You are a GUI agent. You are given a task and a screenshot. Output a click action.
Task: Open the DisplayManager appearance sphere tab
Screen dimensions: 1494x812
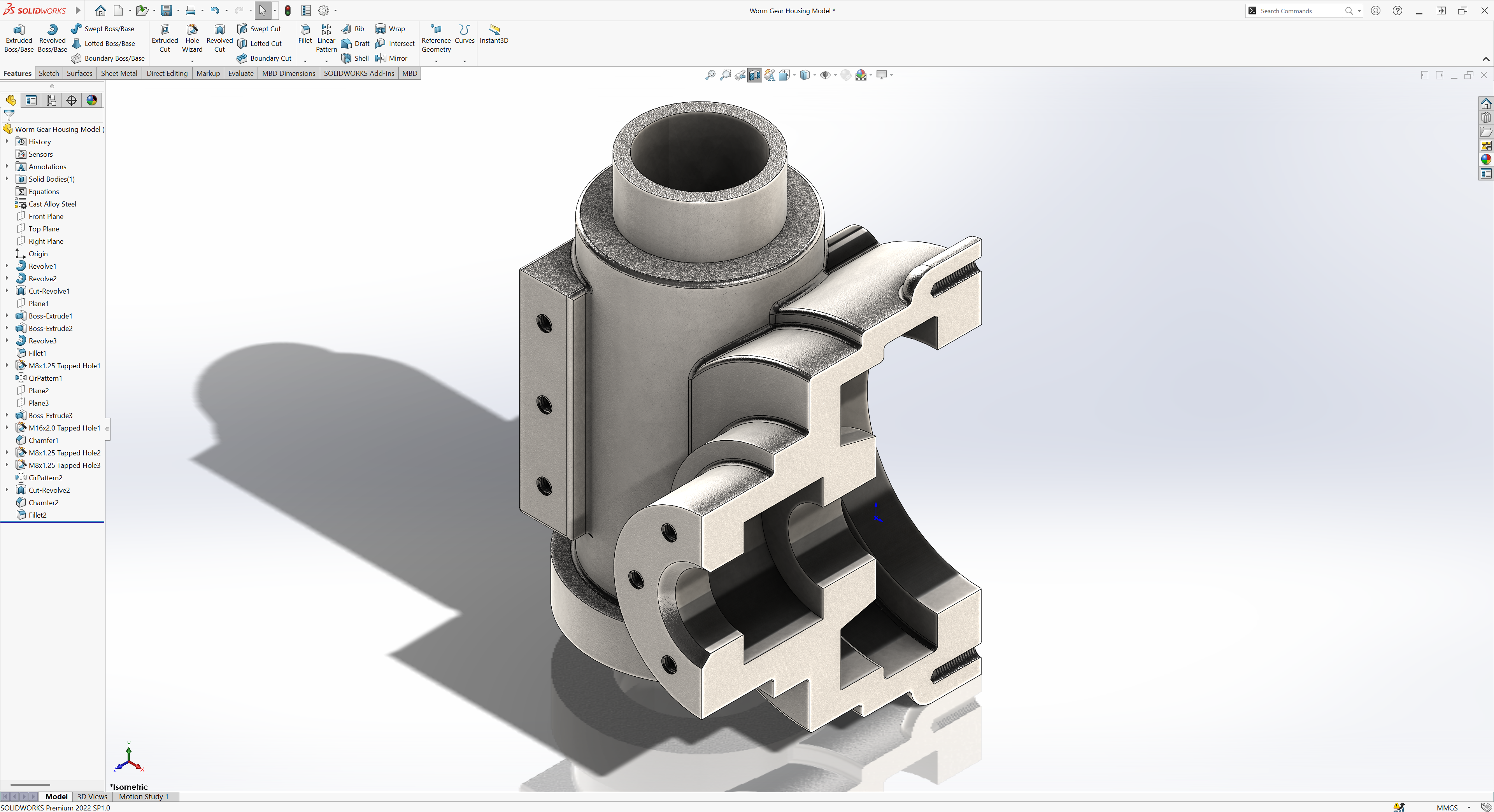(x=92, y=100)
